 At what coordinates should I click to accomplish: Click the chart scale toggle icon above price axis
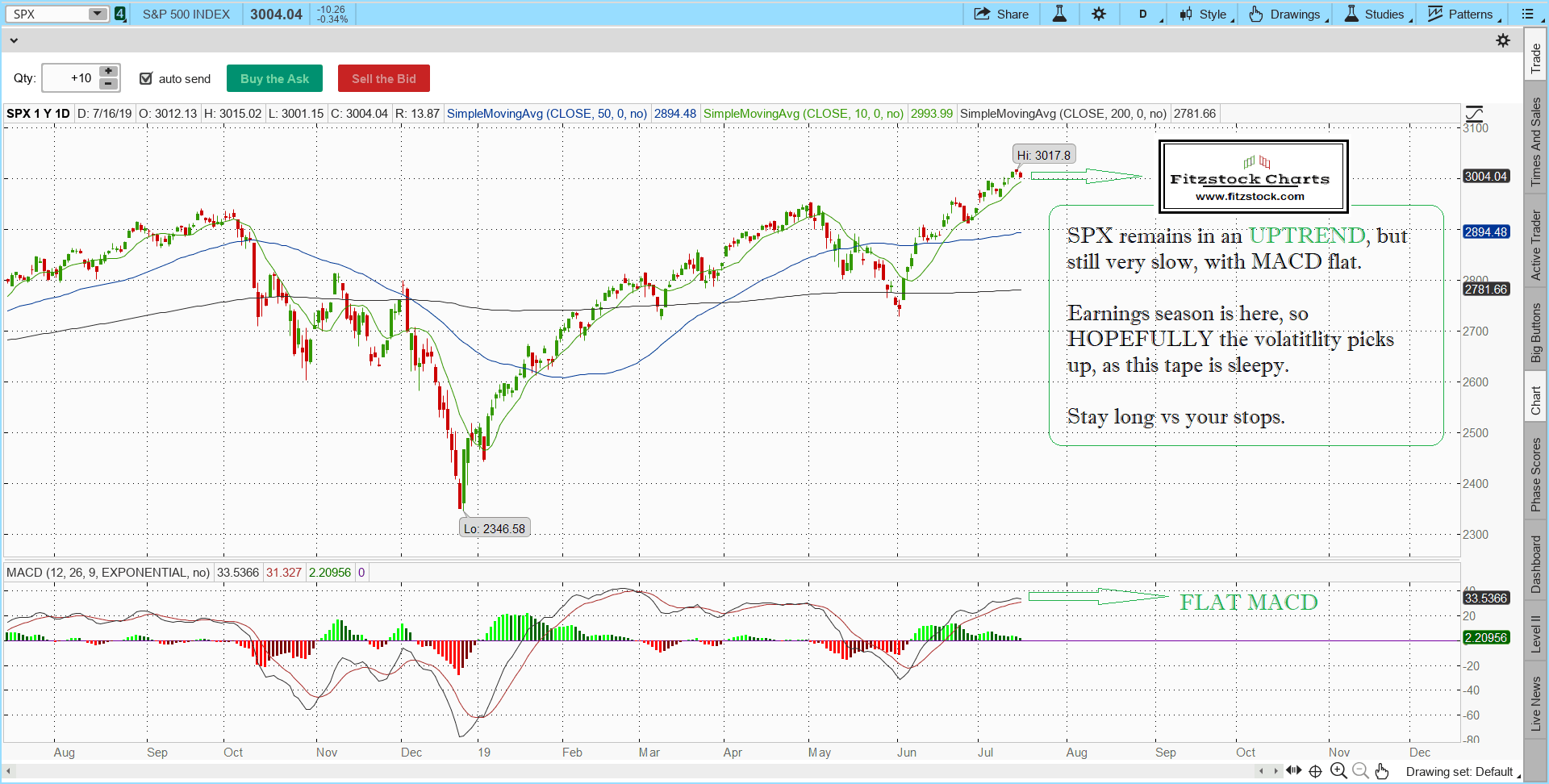pyautogui.click(x=1474, y=114)
